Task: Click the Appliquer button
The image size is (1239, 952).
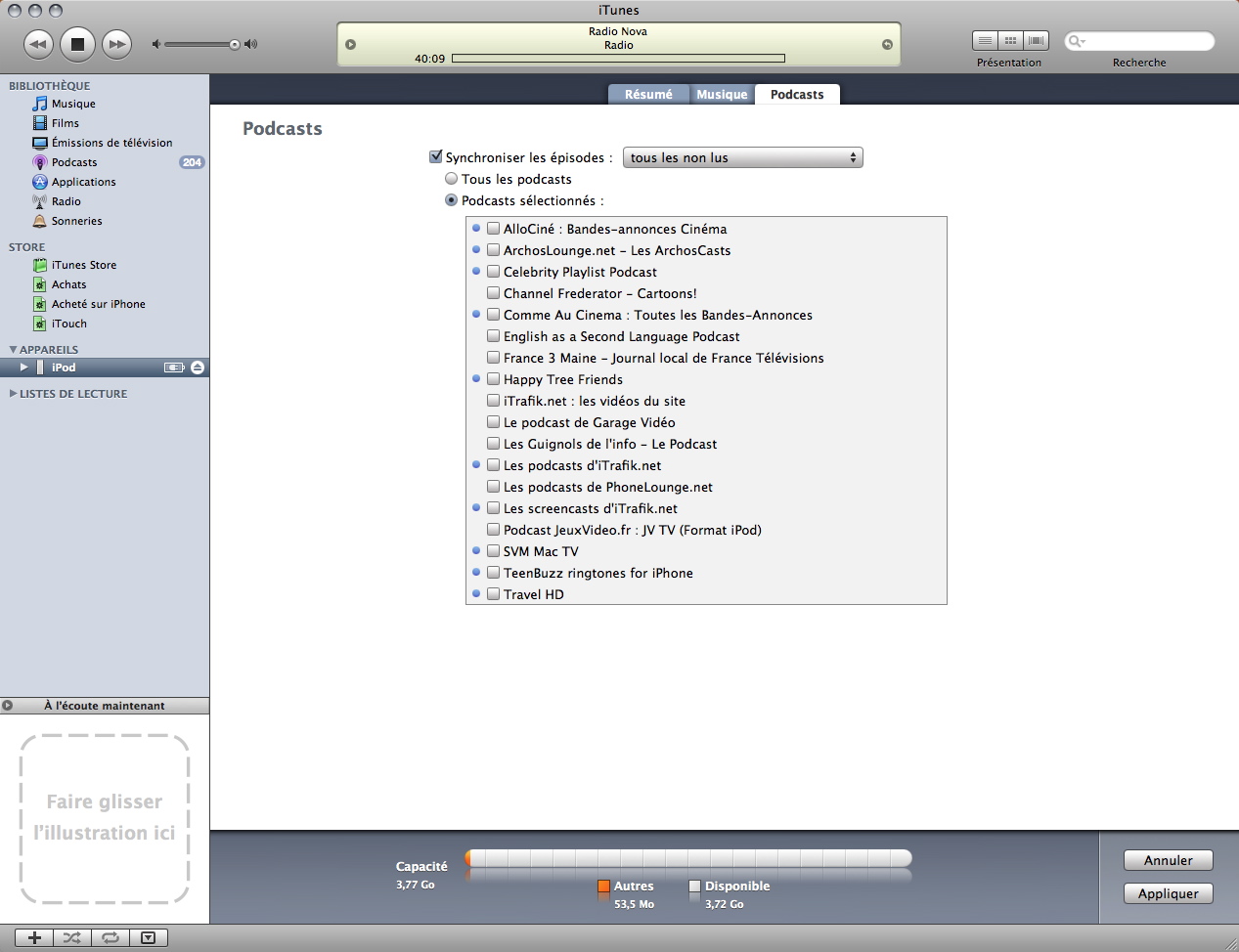Action: click(1169, 893)
